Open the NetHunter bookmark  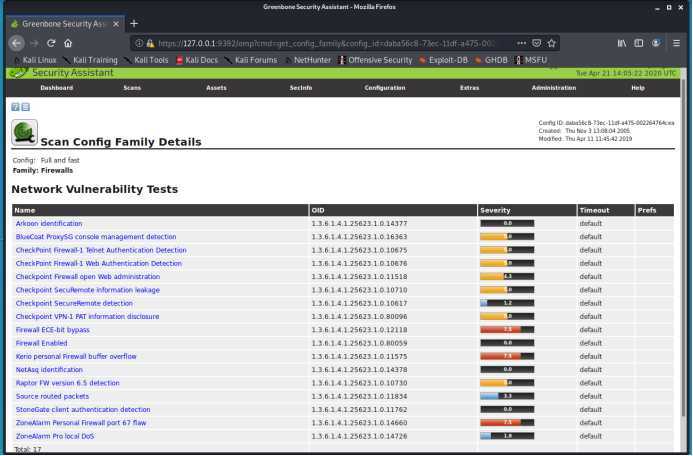coord(308,60)
